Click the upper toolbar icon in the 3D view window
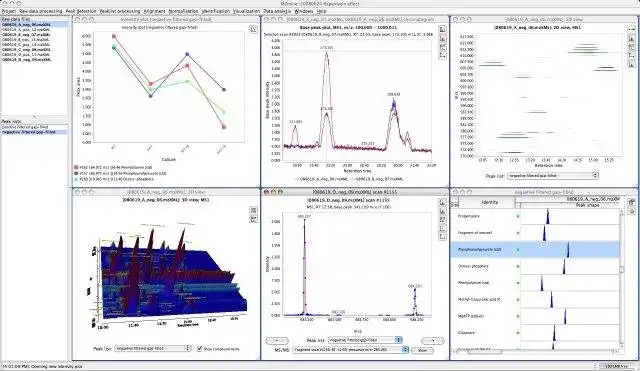This screenshot has width=640, height=371. [x=253, y=210]
